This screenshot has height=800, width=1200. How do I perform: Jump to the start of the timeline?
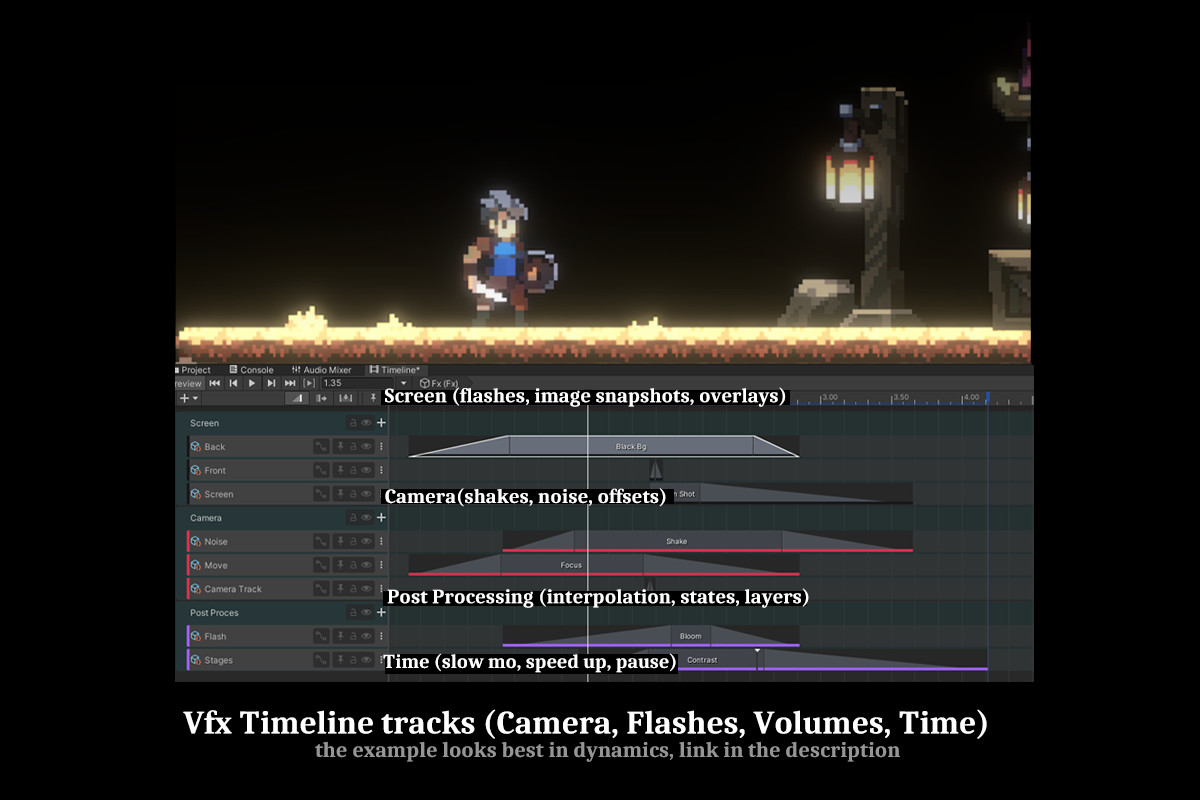click(214, 383)
